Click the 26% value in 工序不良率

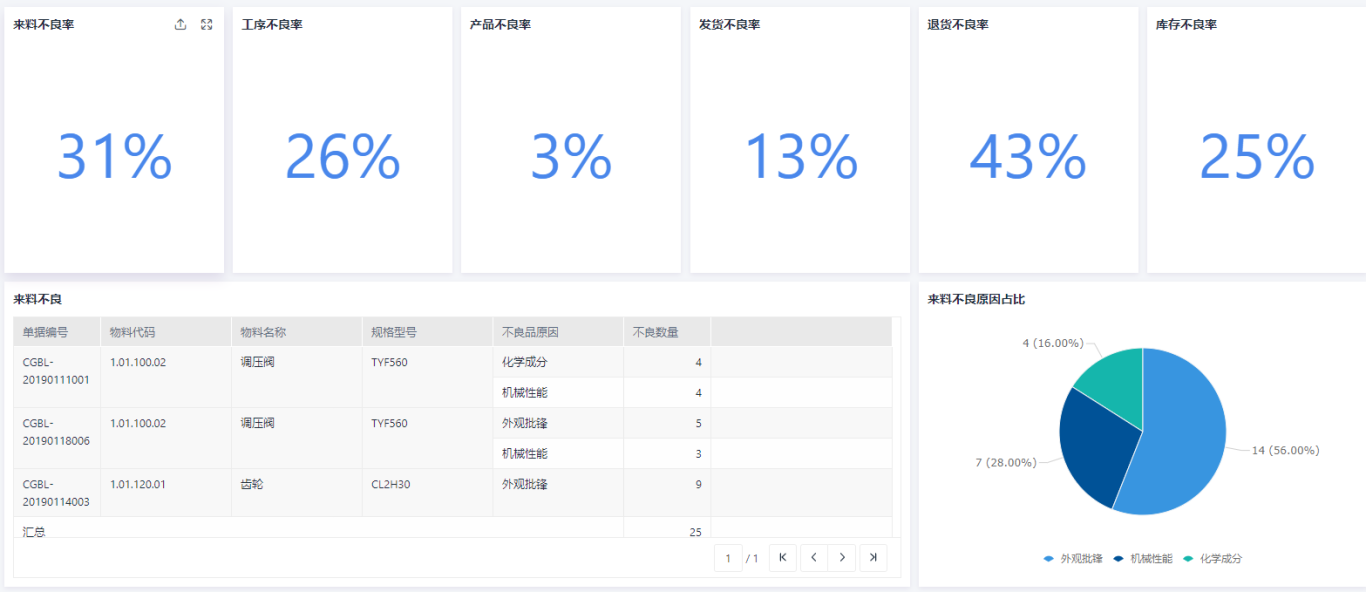pyautogui.click(x=343, y=157)
